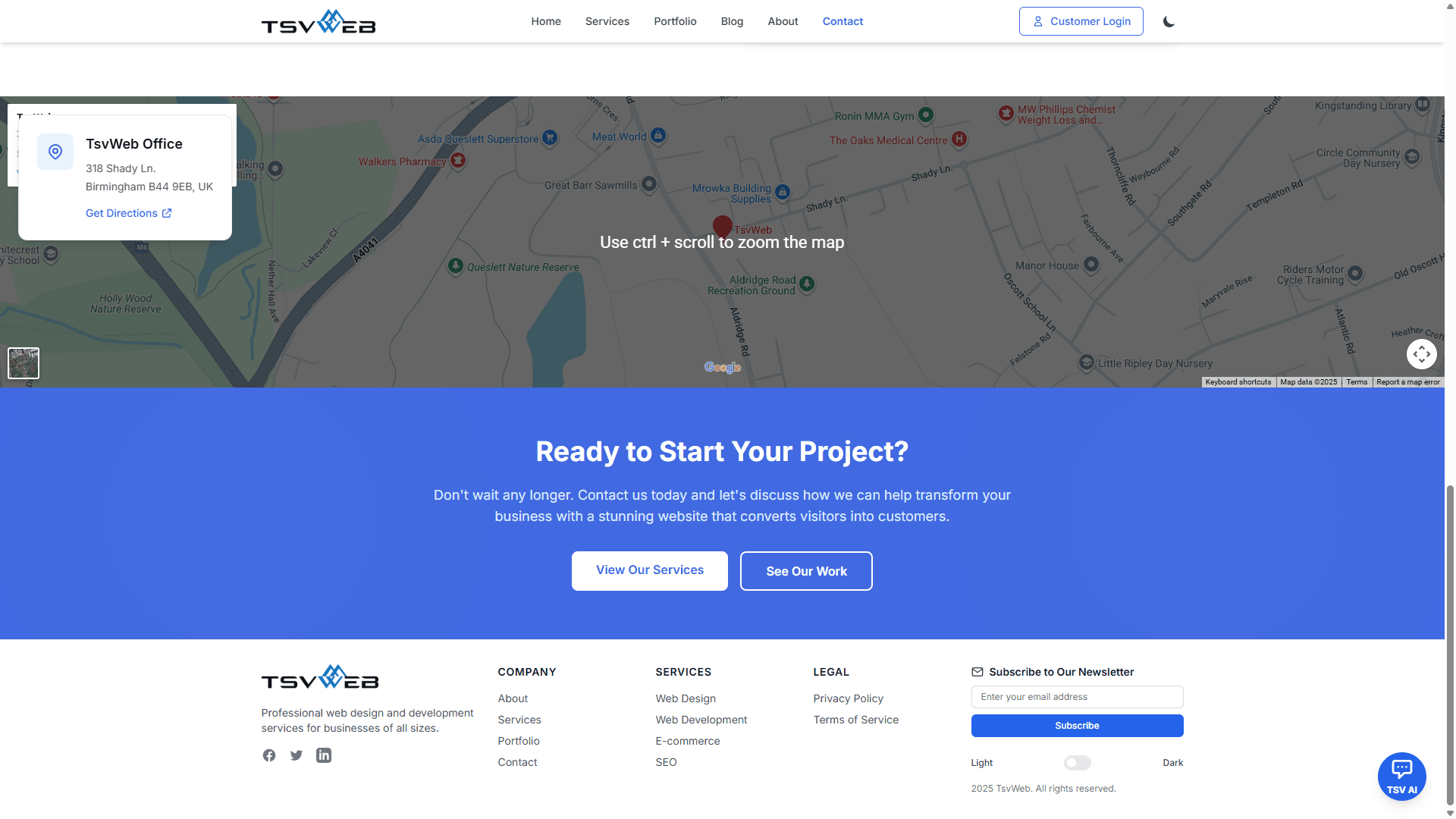Toggle dark mode moon icon in header
This screenshot has width=1456, height=819.
(1169, 21)
